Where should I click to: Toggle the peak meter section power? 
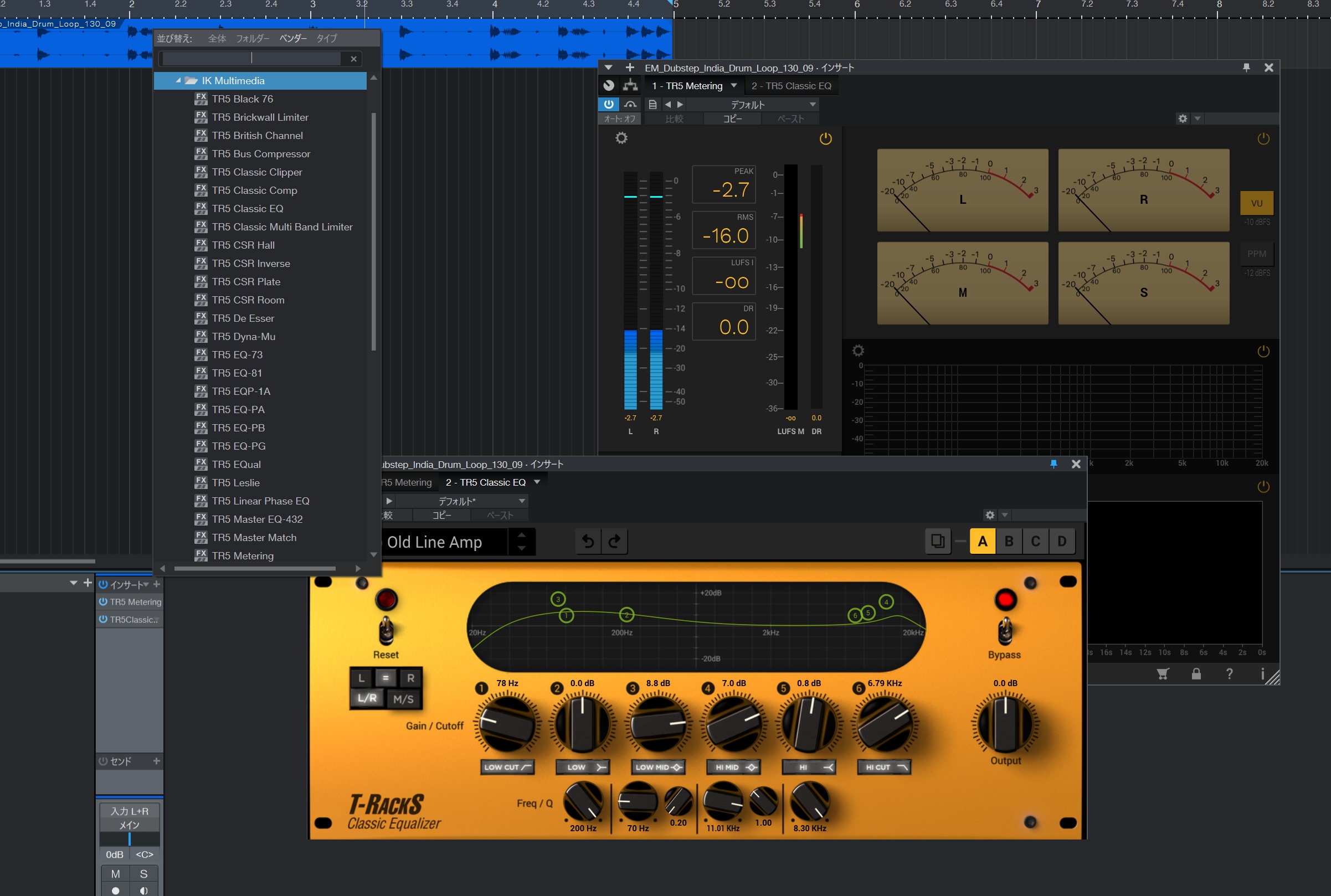[x=826, y=138]
